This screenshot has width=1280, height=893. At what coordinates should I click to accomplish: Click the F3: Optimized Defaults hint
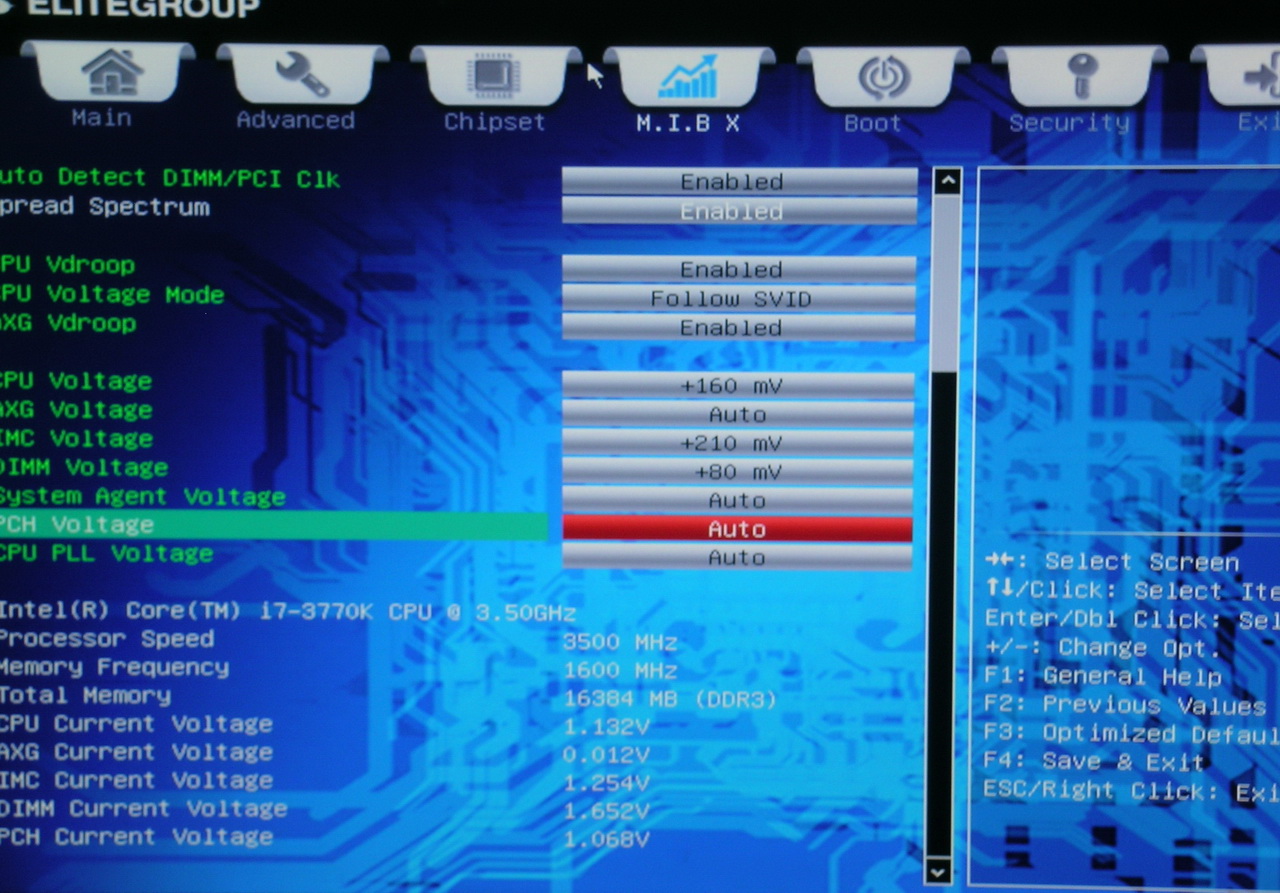click(x=1132, y=733)
